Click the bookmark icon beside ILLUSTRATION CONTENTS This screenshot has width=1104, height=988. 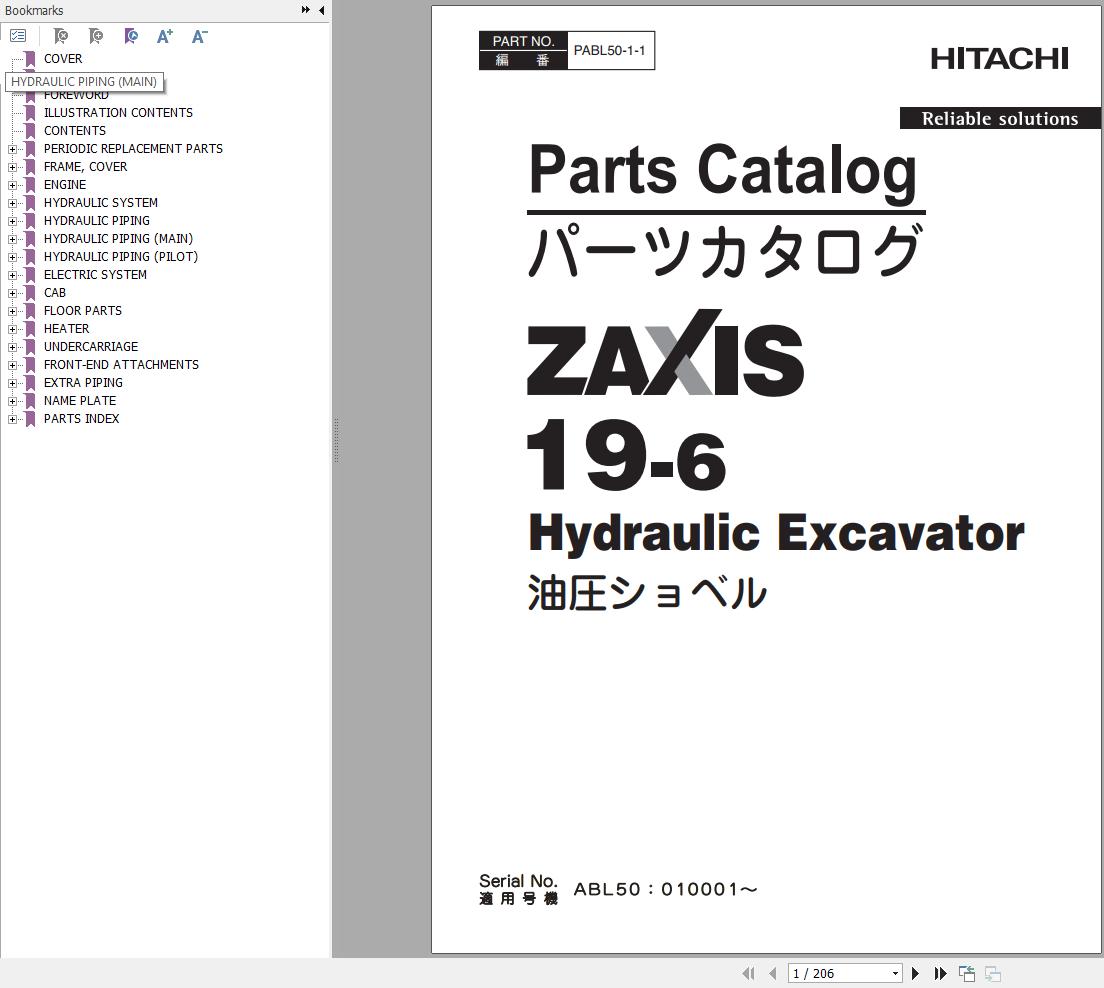click(30, 113)
